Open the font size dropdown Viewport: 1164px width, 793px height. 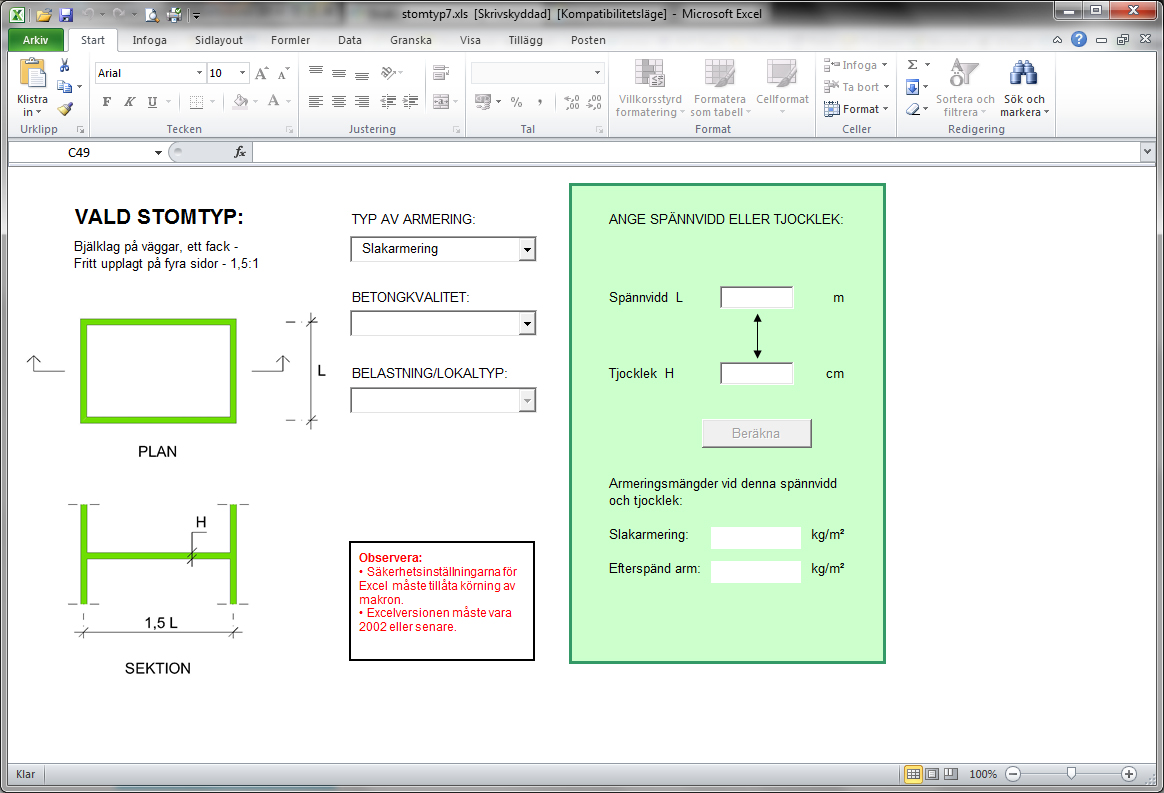(242, 73)
